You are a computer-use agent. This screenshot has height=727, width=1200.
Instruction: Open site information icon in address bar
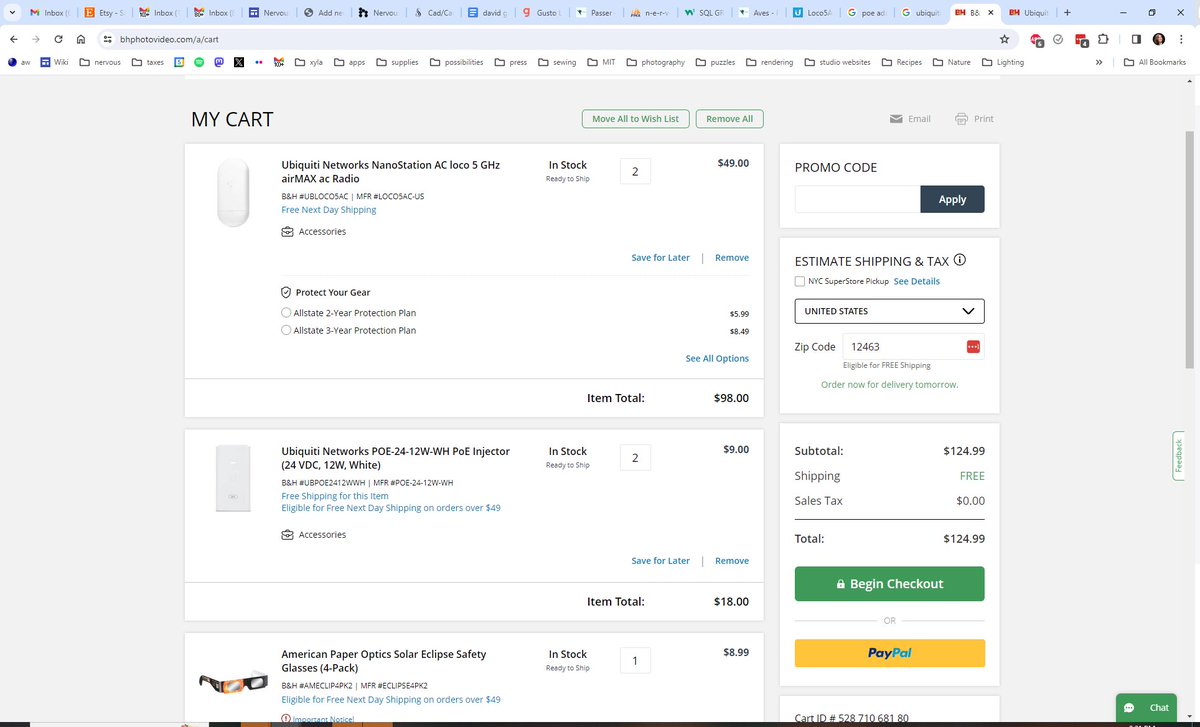tap(108, 39)
